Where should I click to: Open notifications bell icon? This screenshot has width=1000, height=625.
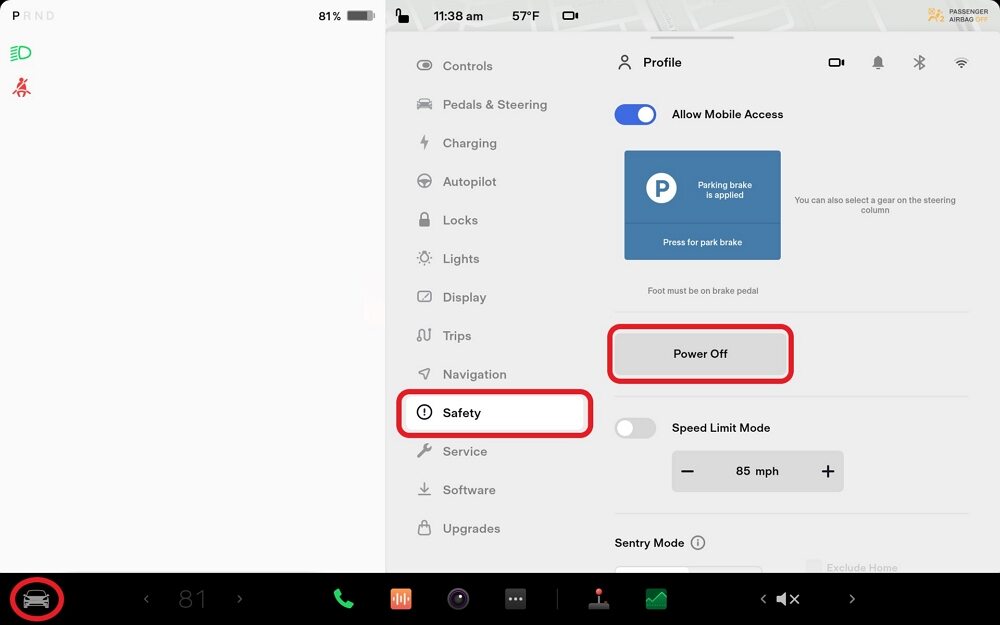tap(878, 63)
